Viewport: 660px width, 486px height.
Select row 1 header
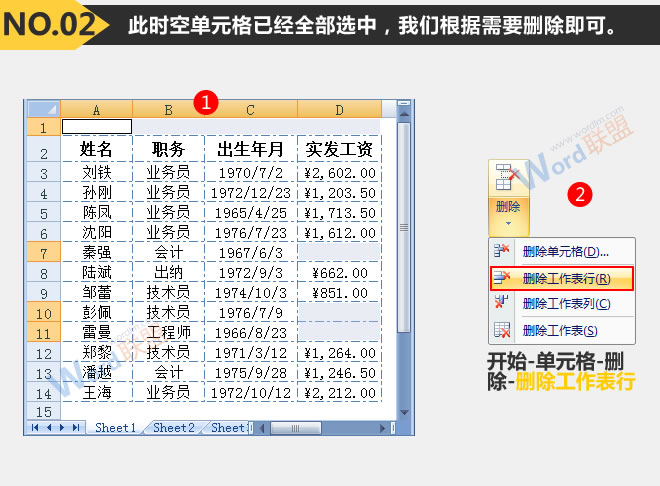click(43, 127)
